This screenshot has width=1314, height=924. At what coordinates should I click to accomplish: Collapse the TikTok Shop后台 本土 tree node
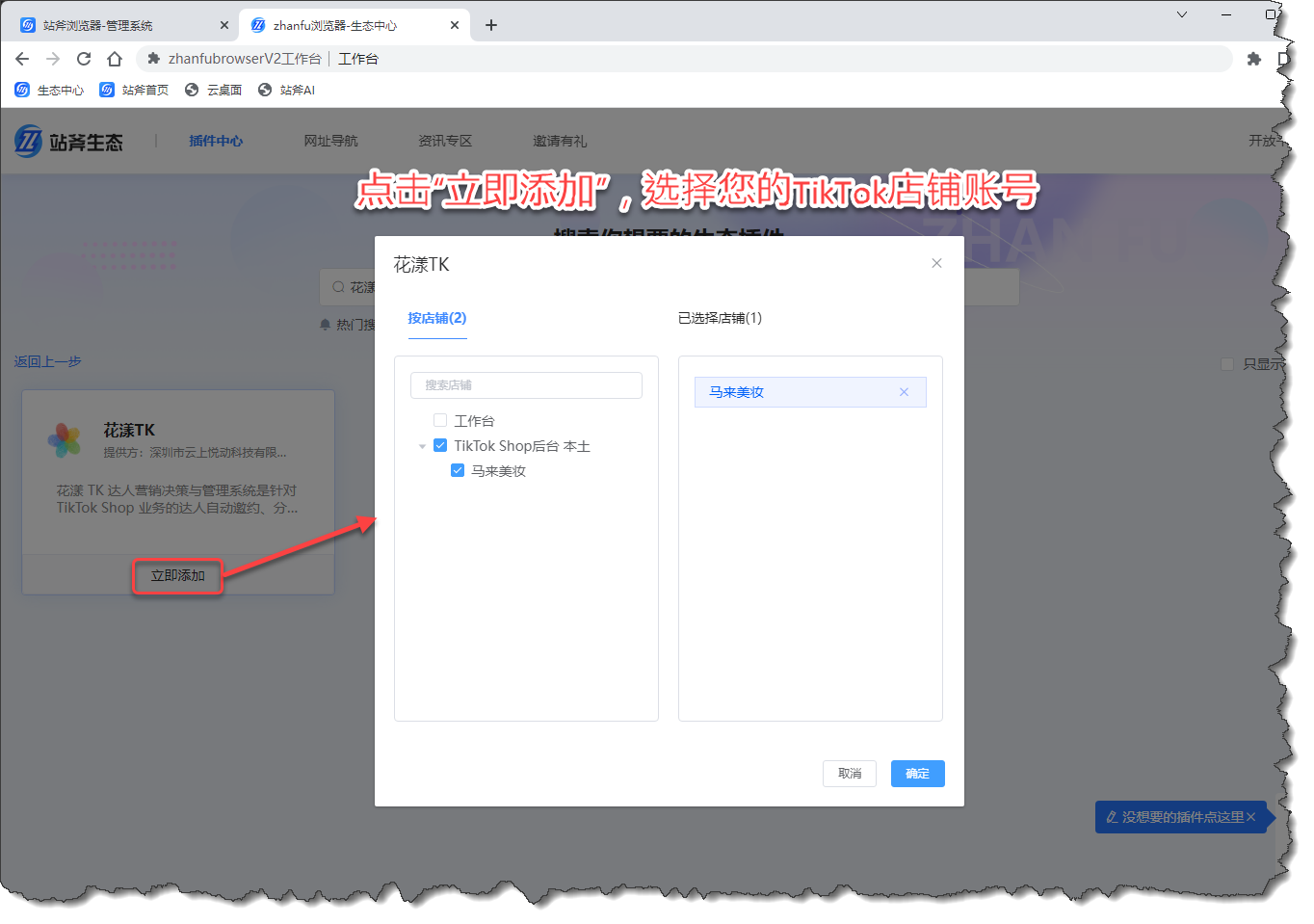click(x=422, y=446)
